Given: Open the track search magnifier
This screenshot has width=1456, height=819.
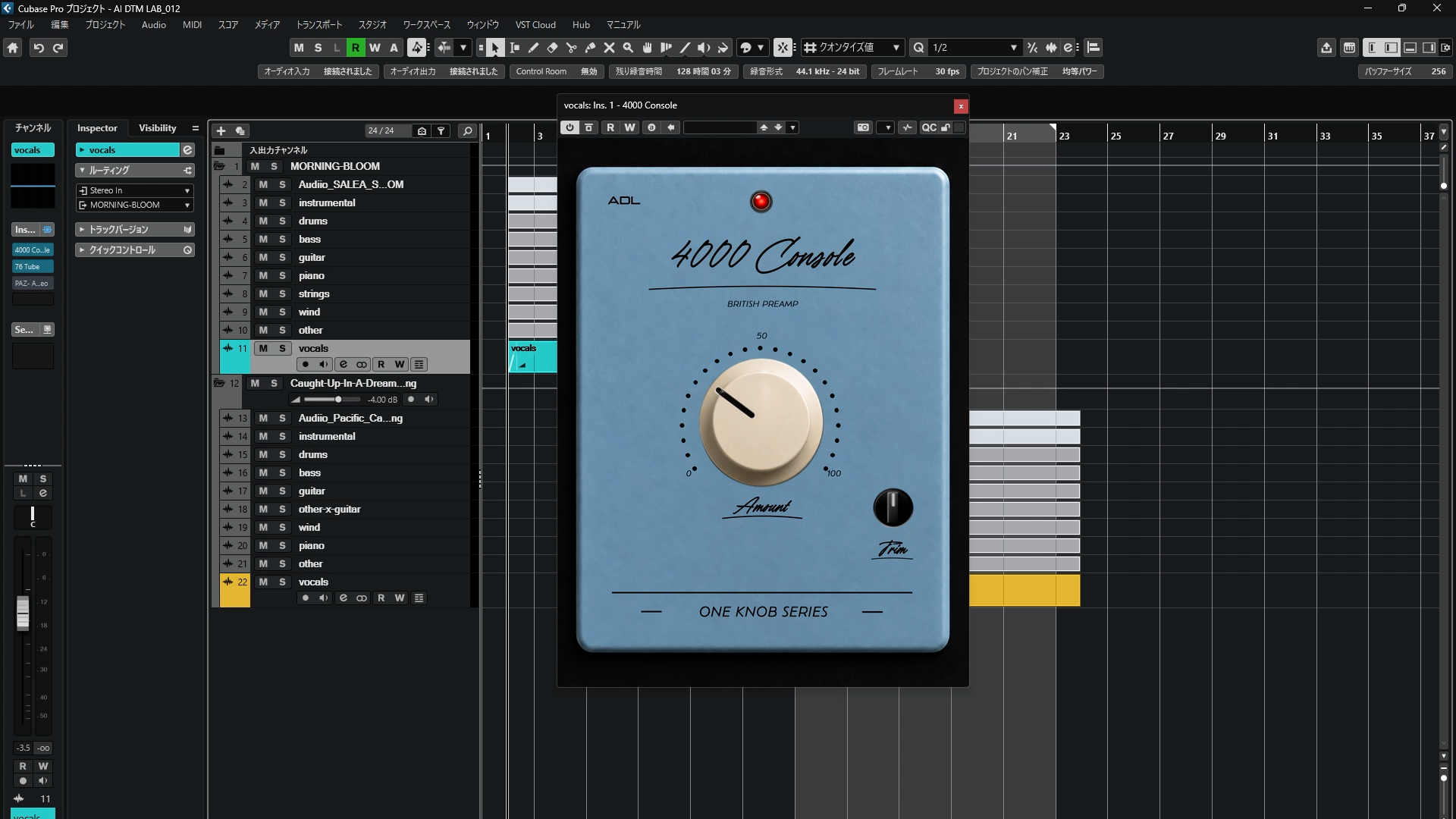Looking at the screenshot, I should click(x=467, y=131).
